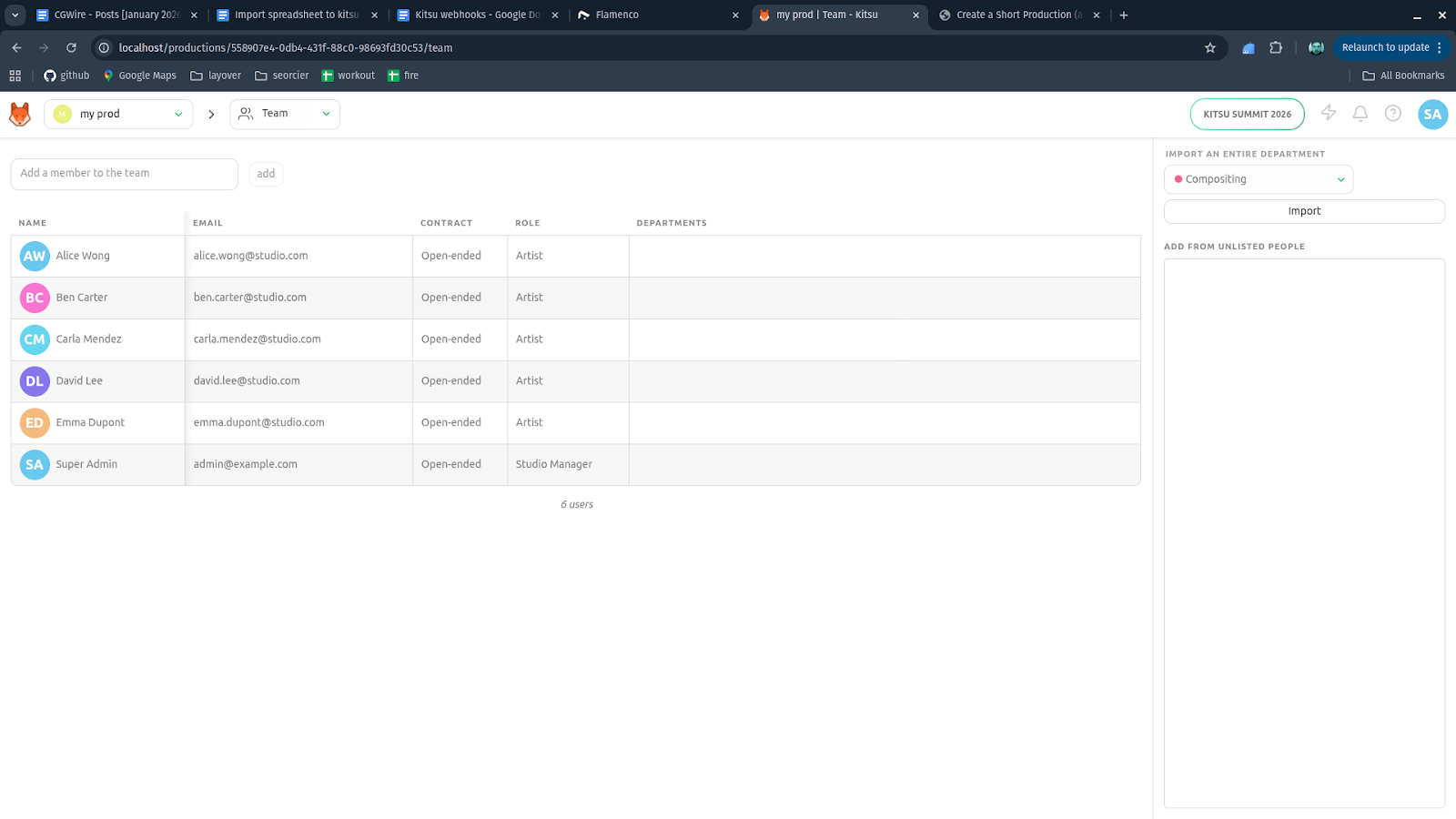Click the Kitsu Summit 2026 button
Viewport: 1456px width, 819px height.
[x=1247, y=114]
